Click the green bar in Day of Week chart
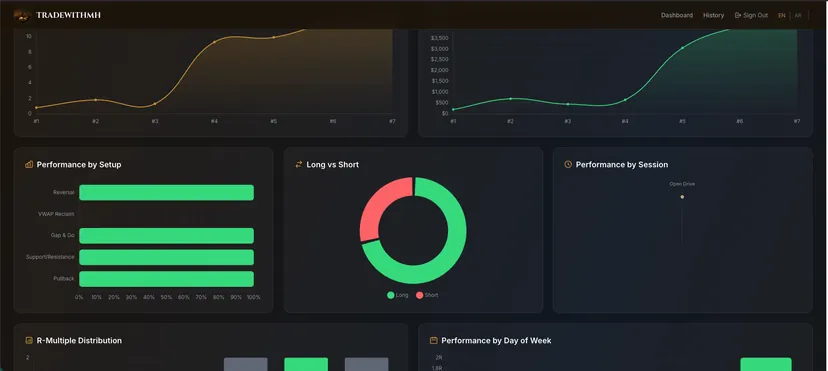The height and width of the screenshot is (371, 828). pyautogui.click(x=766, y=364)
